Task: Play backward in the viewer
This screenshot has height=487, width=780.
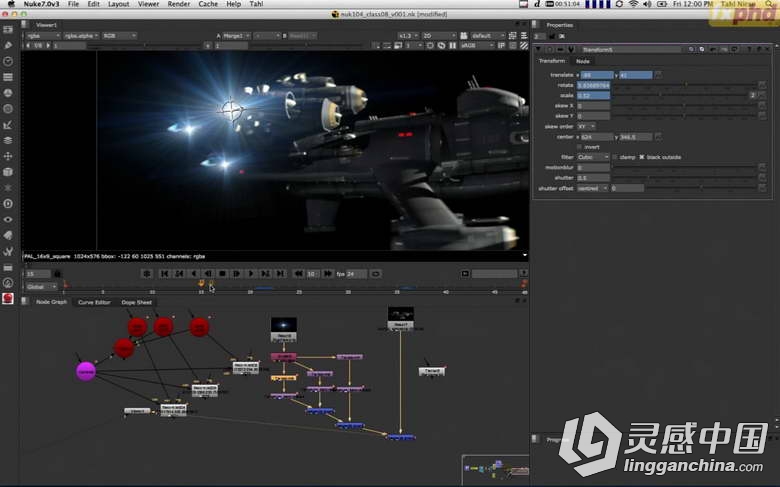Action: point(194,274)
